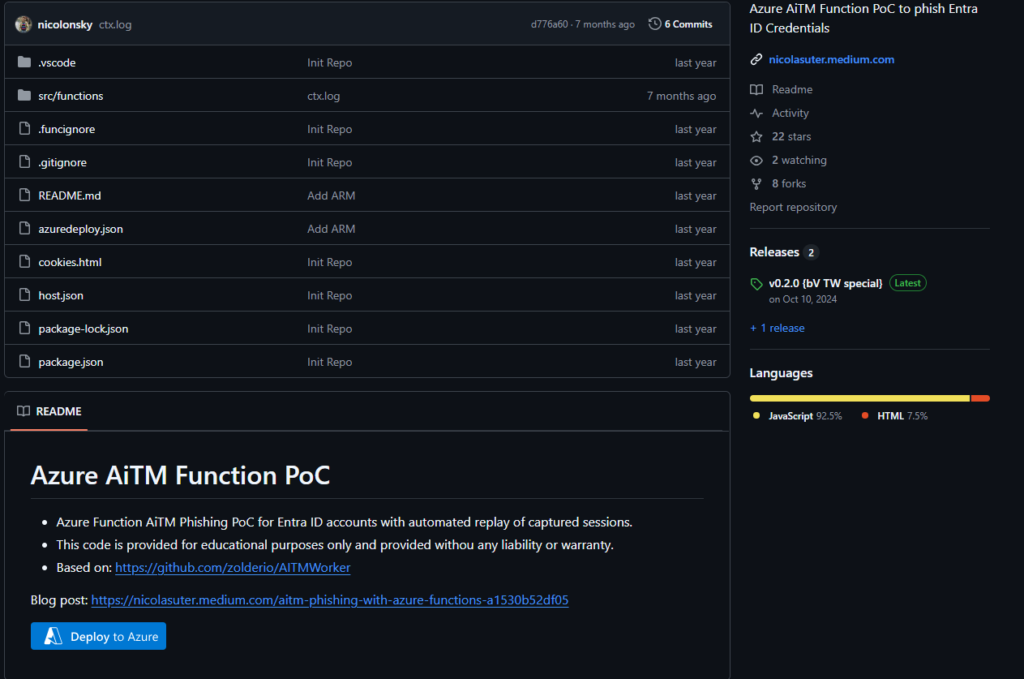Open the zolderio/AITMWorker GitHub link
Viewport: 1024px width, 679px height.
click(x=232, y=567)
